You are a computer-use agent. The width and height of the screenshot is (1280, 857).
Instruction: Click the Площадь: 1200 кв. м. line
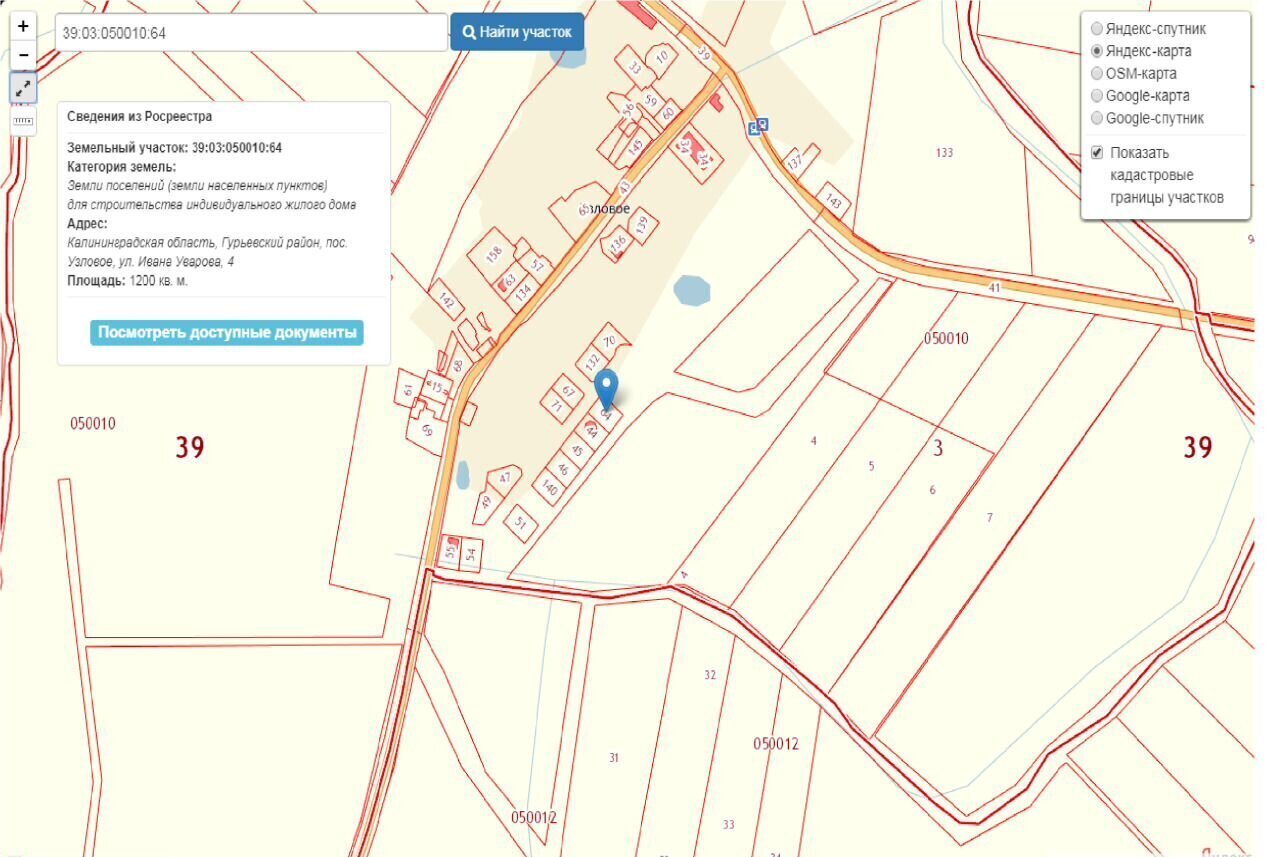tap(128, 281)
